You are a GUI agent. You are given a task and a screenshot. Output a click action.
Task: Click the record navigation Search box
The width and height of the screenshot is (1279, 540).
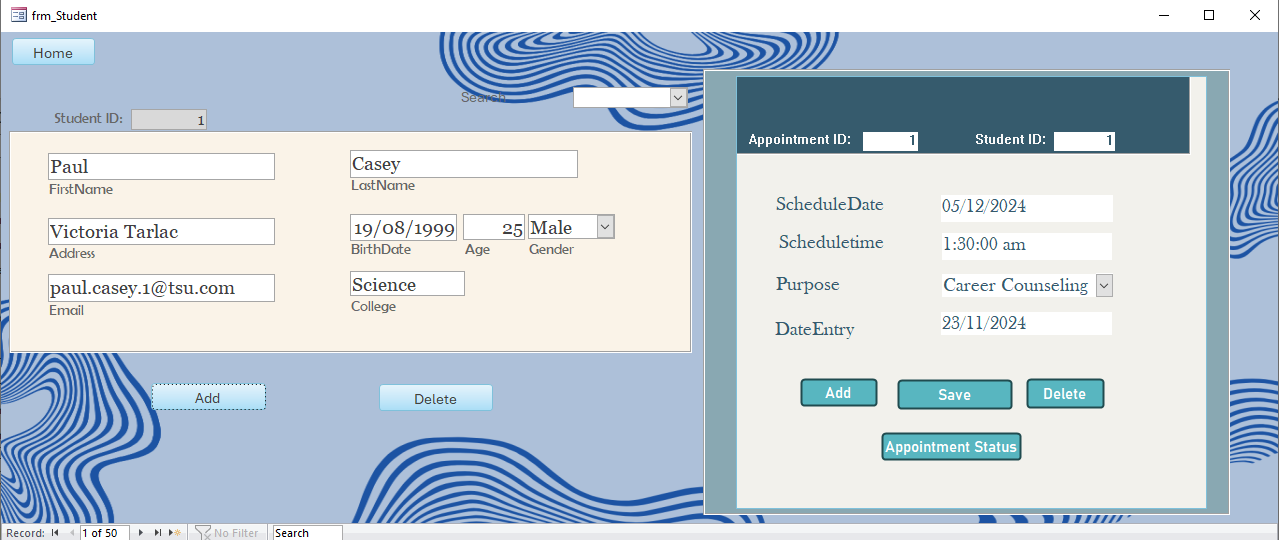tap(306, 533)
